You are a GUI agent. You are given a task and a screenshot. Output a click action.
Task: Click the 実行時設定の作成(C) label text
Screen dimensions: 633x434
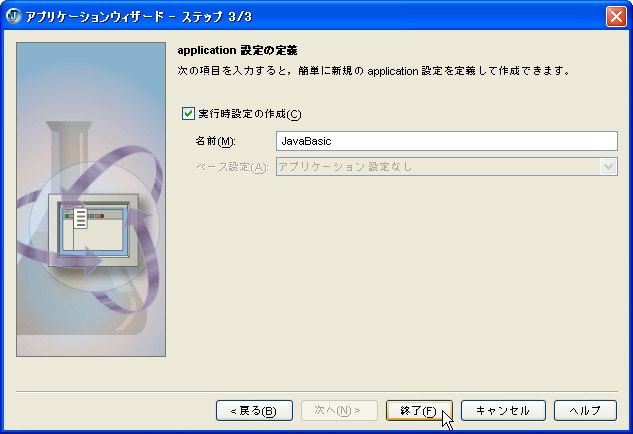248,114
